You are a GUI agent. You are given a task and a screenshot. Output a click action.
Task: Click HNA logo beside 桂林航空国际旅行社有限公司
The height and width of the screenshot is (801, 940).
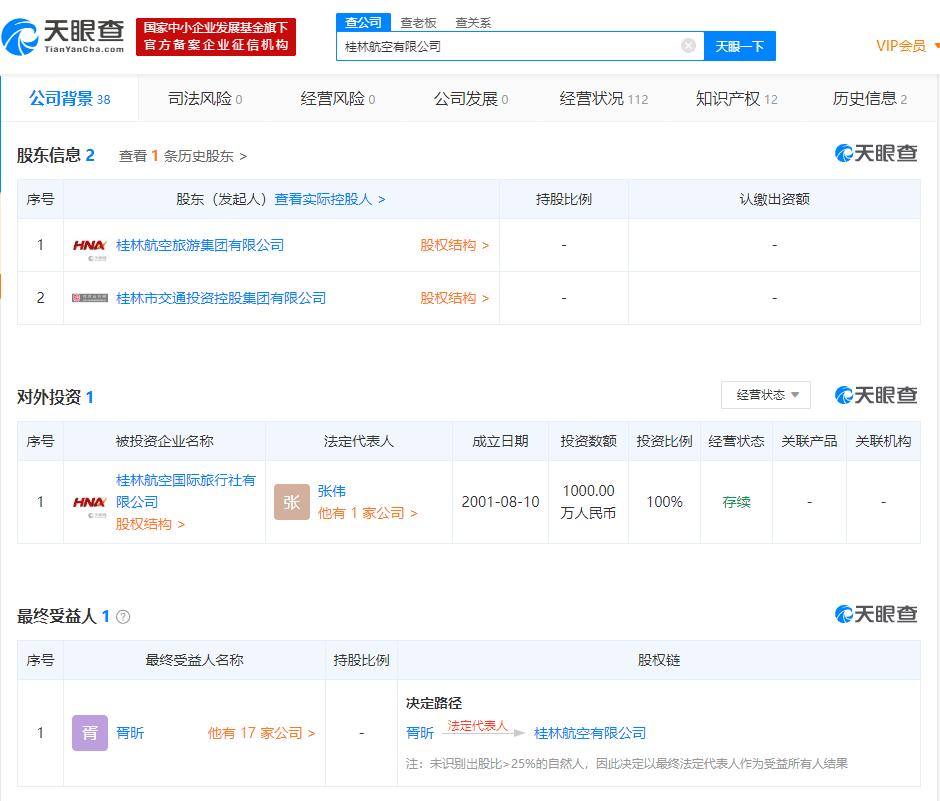coord(89,502)
